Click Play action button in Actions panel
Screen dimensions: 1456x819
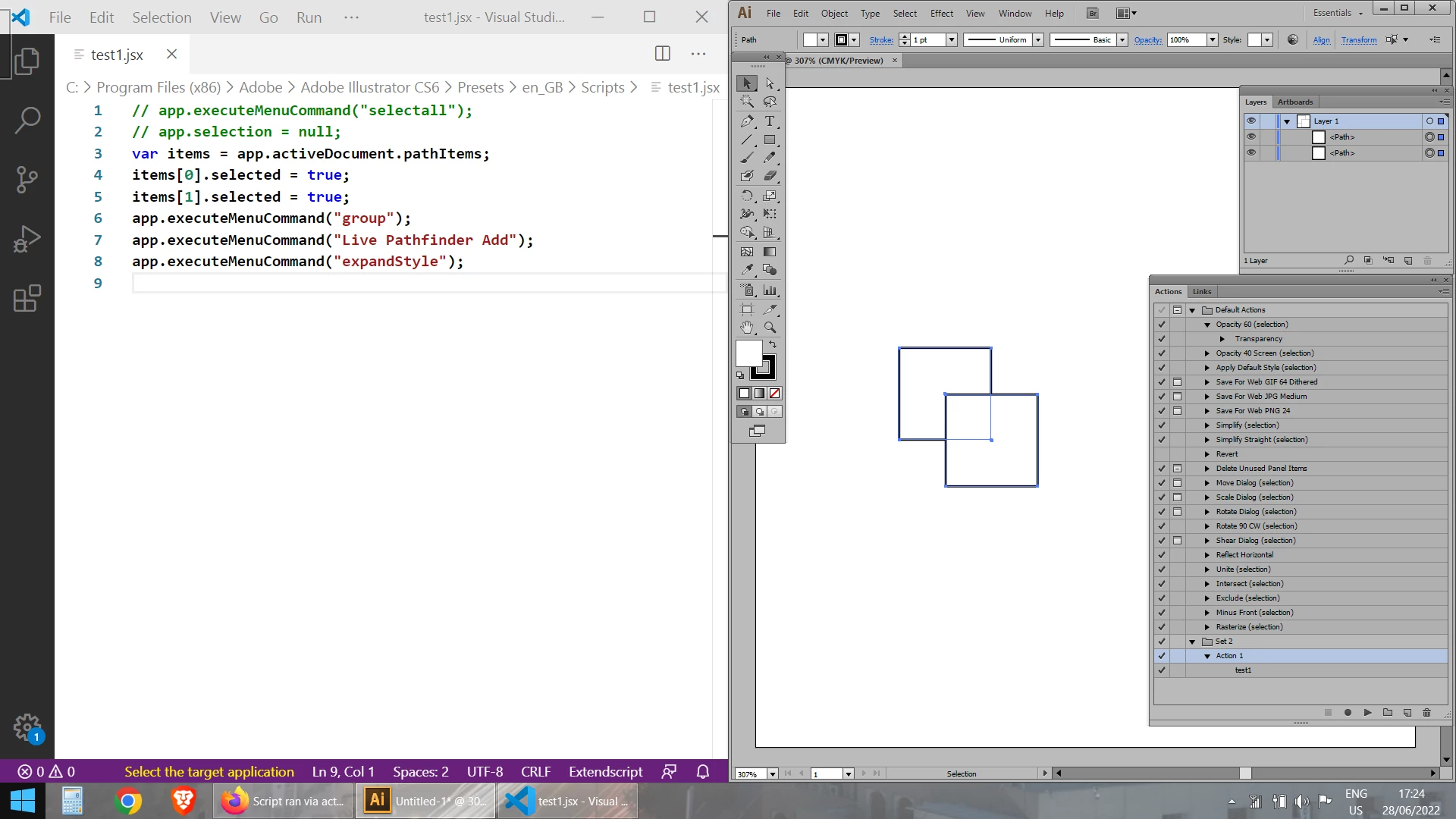[x=1367, y=712]
